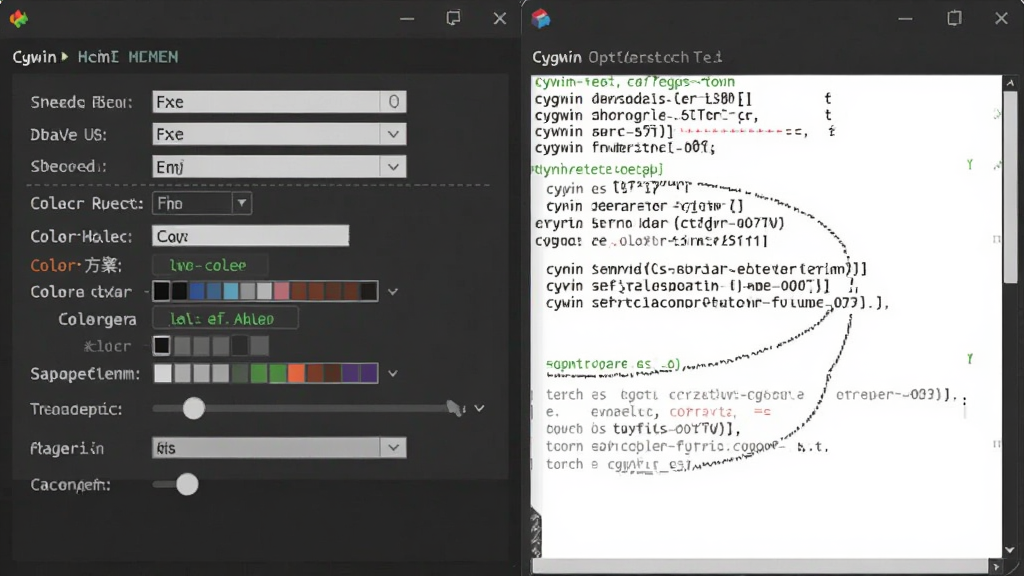
Task: Pick the light cyan swatch in Colore ctxar
Action: pos(231,291)
